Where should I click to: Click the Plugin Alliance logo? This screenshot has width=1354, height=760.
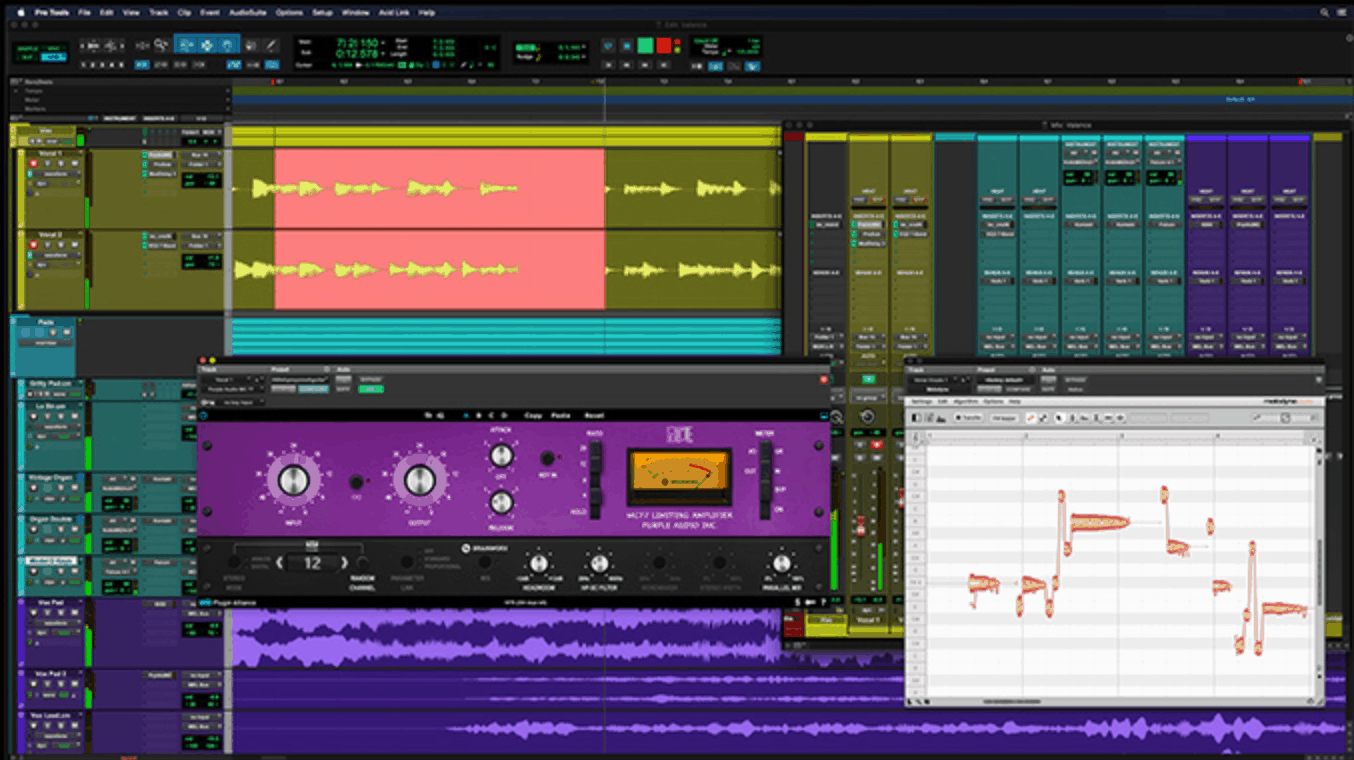click(x=227, y=602)
